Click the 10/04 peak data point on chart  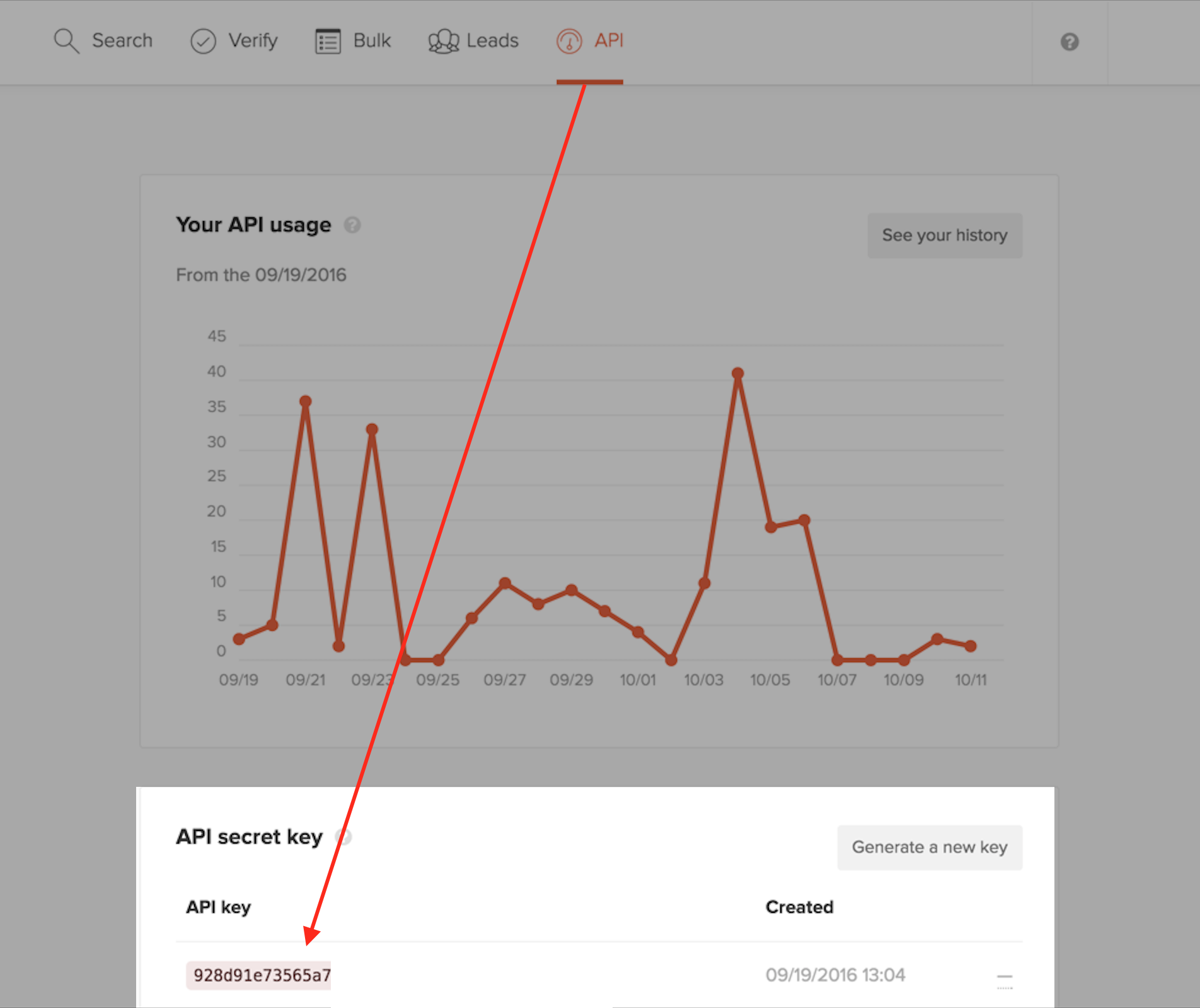(738, 374)
